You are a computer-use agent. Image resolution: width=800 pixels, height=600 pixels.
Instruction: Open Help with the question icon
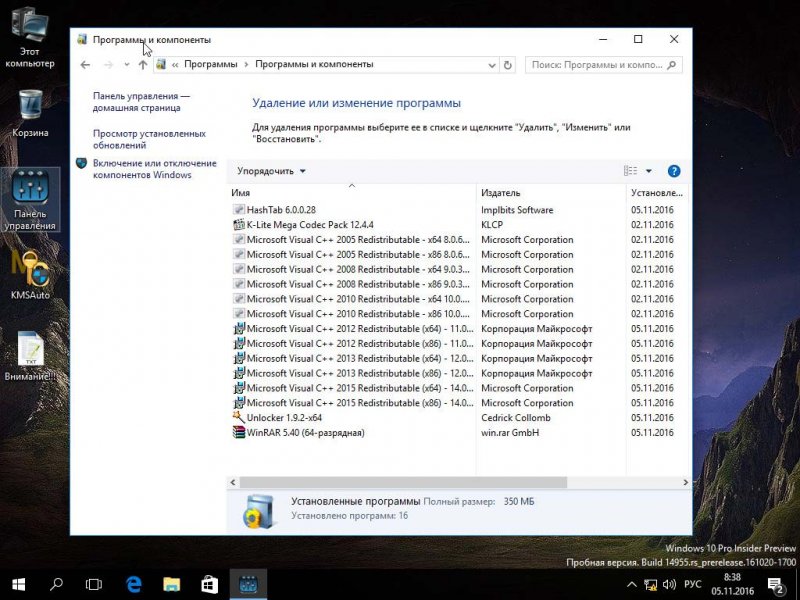674,171
